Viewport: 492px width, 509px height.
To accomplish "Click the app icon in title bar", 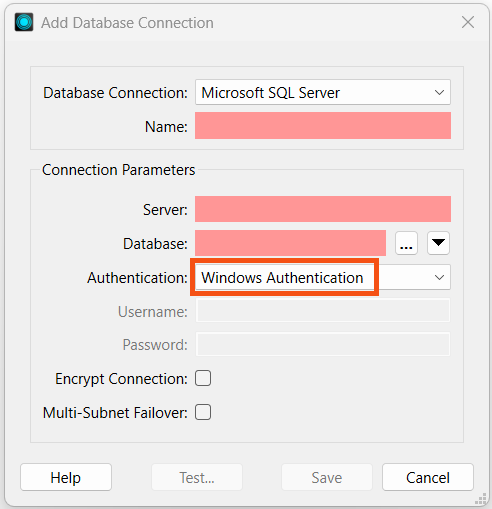I will (x=24, y=22).
